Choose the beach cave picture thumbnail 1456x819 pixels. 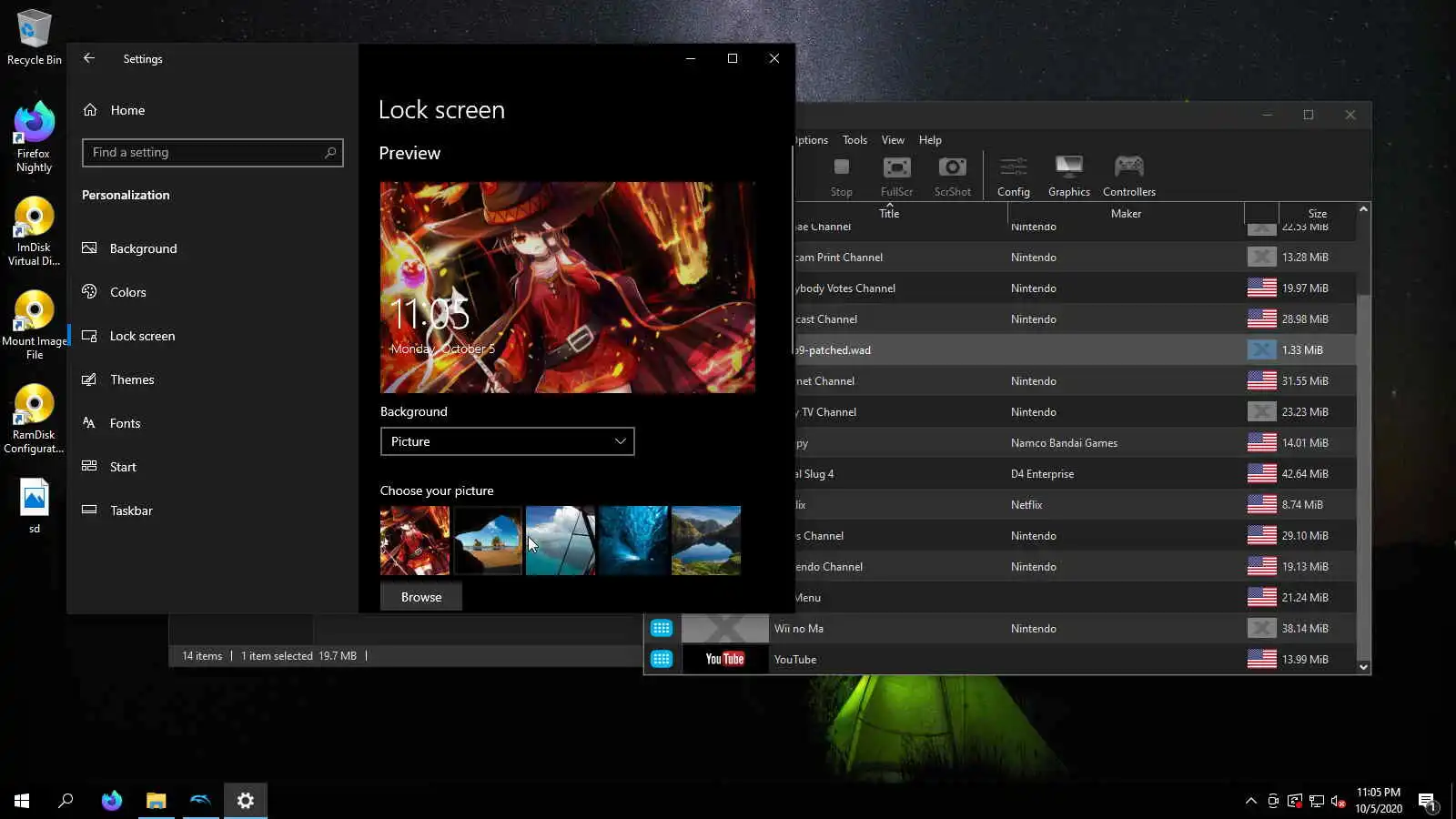[488, 541]
